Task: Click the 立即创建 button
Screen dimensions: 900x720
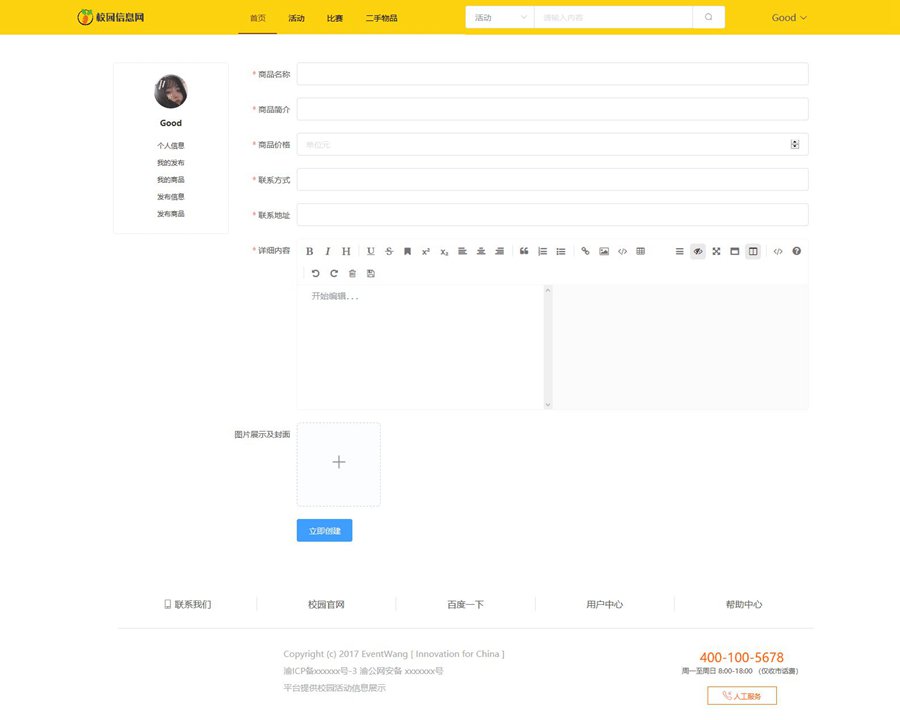Action: point(324,531)
